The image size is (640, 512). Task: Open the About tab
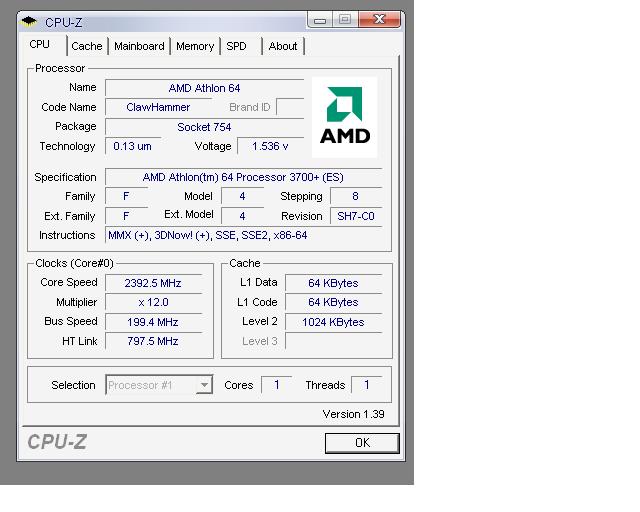click(x=283, y=46)
